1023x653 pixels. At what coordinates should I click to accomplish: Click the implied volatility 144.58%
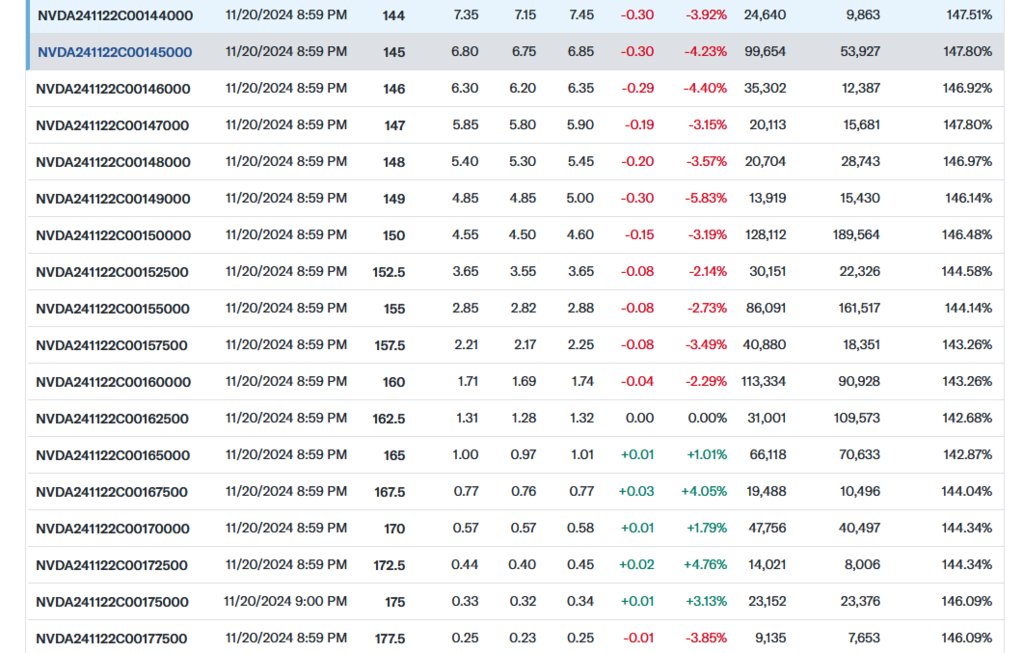[967, 271]
